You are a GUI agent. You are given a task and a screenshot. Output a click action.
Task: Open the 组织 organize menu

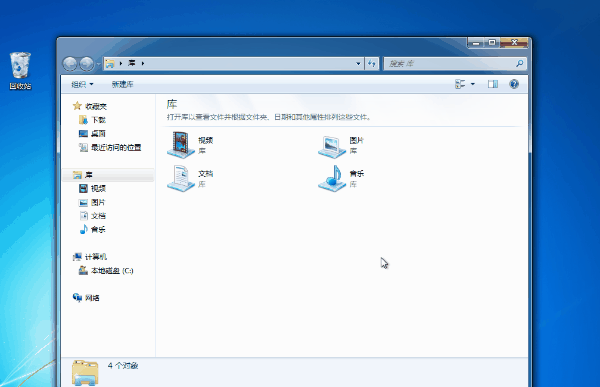[x=82, y=84]
